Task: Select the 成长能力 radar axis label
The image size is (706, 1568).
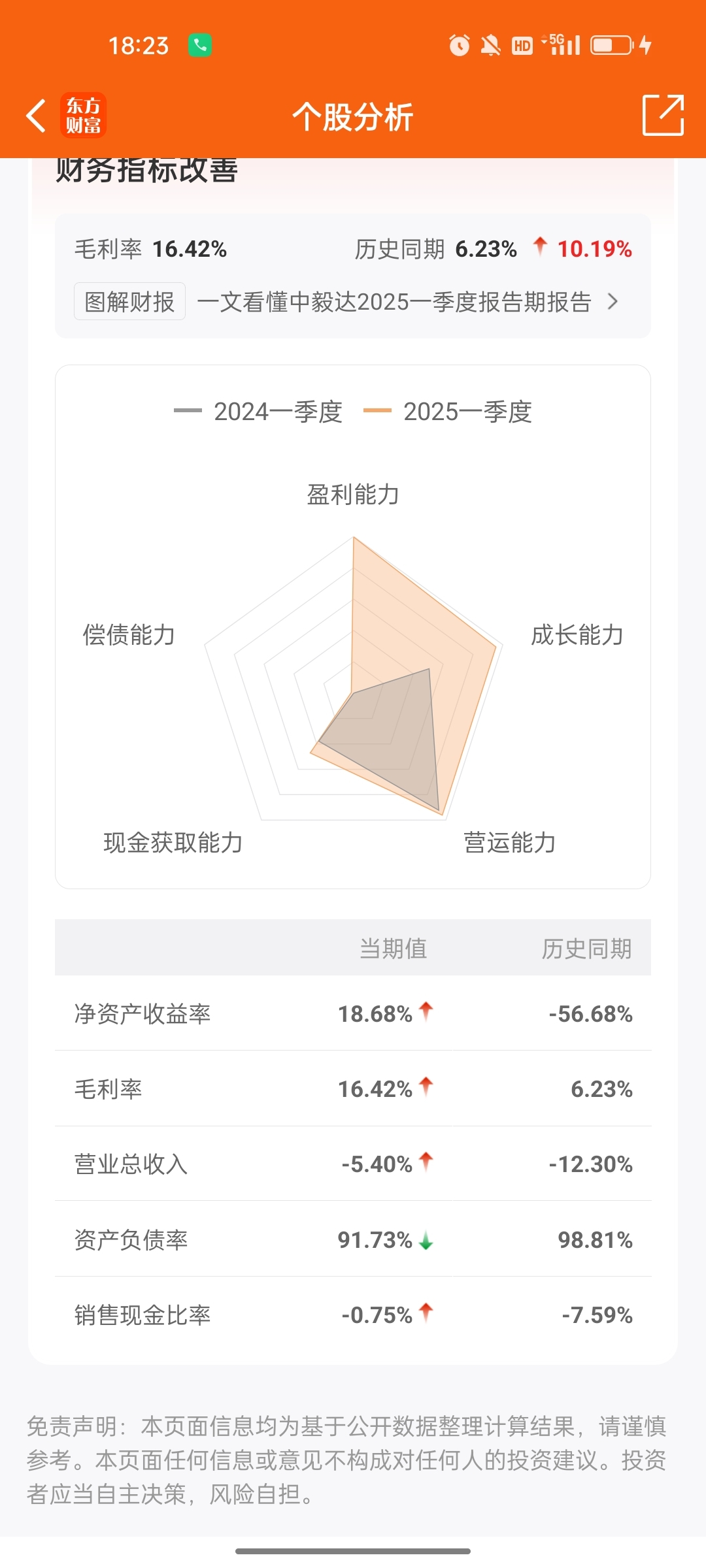Action: [x=577, y=634]
